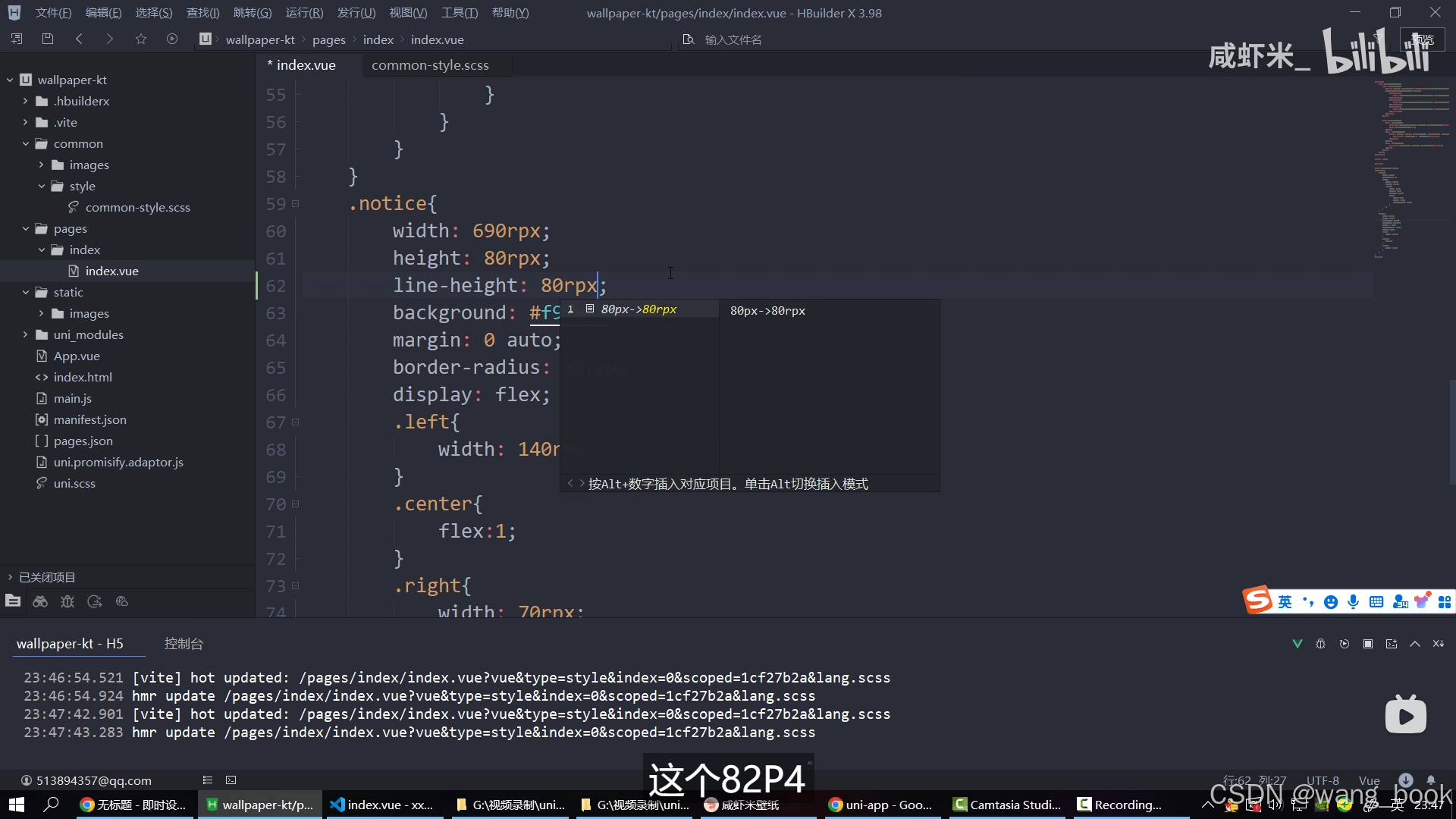The width and height of the screenshot is (1456, 819).
Task: Click the run play icon in toolbar
Action: click(172, 39)
